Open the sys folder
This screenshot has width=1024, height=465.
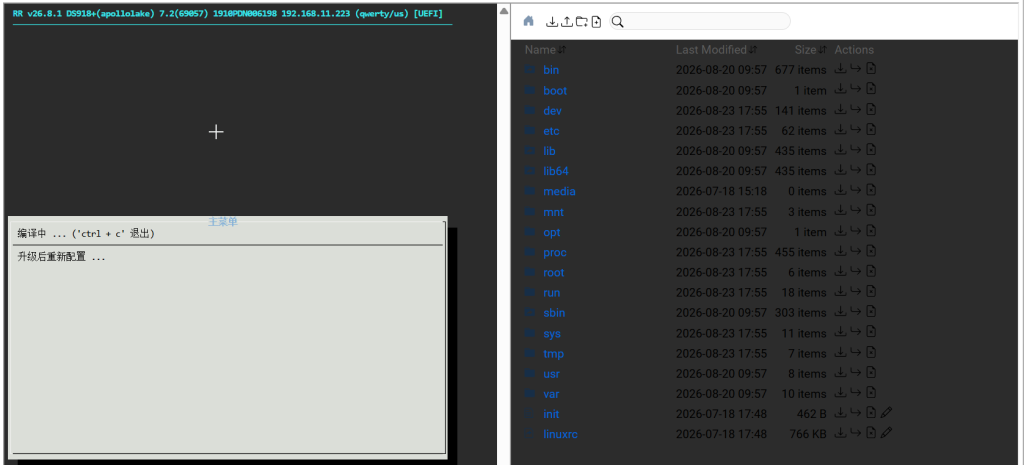552,333
